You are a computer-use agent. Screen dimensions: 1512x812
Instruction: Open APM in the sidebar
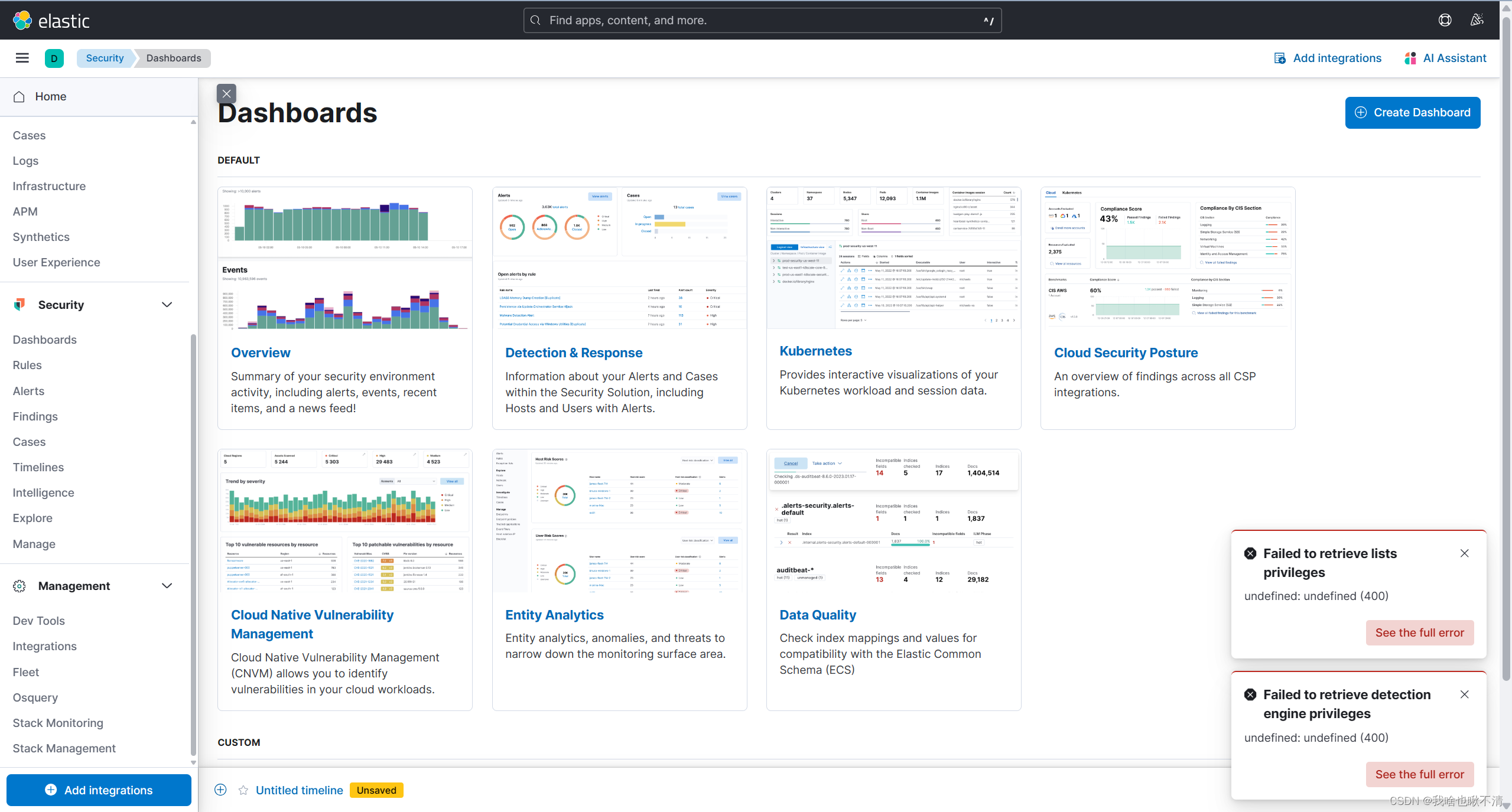25,211
